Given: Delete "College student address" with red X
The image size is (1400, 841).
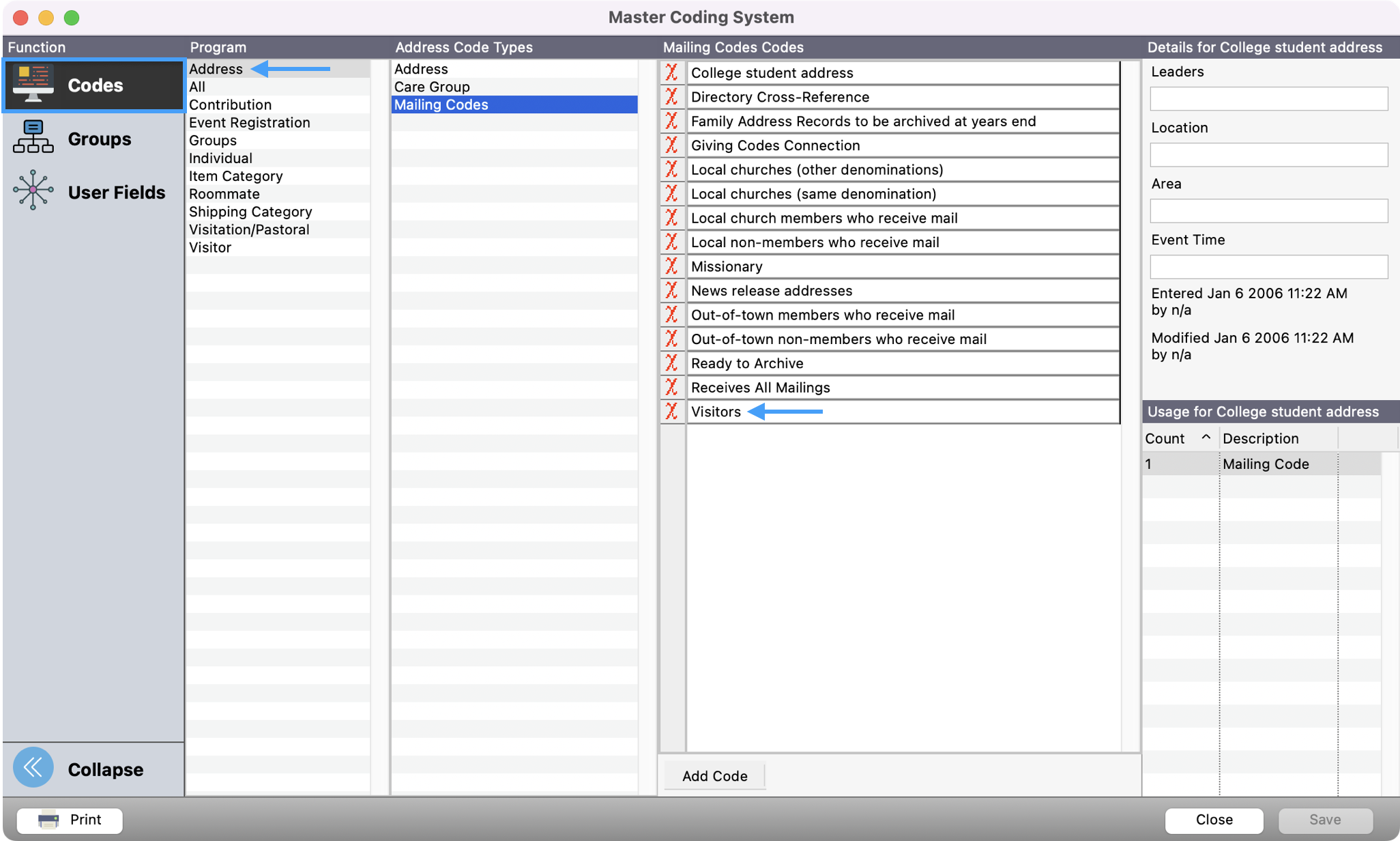Looking at the screenshot, I should tap(672, 72).
